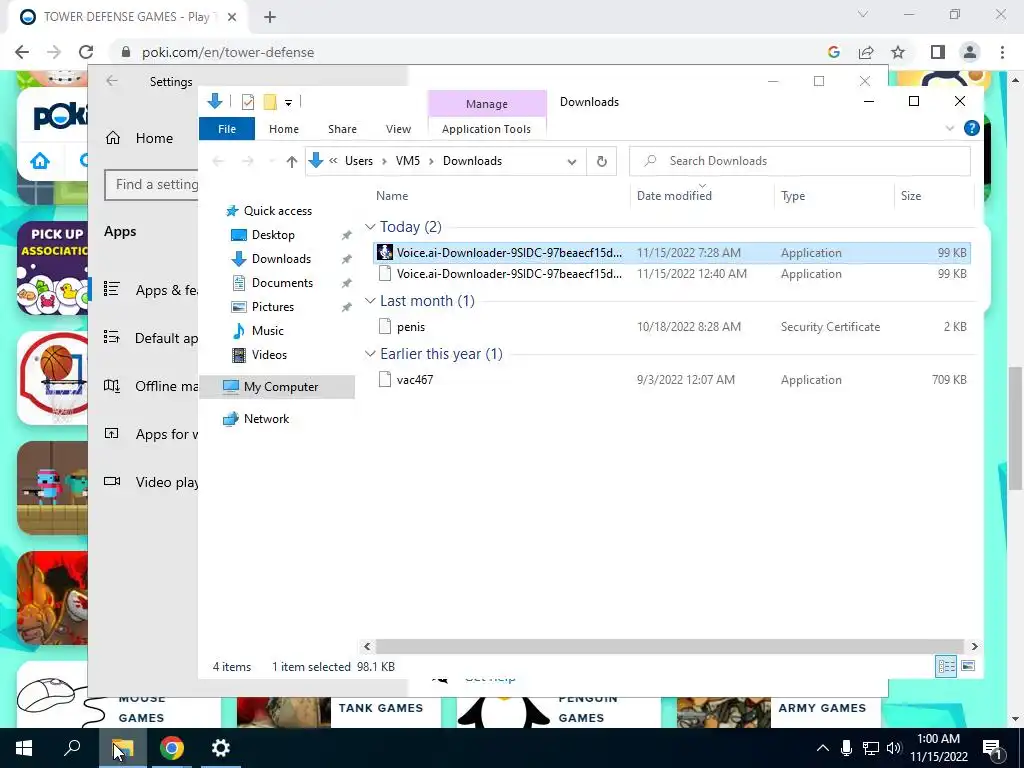Screen dimensions: 1024x768
Task: Click the New folder icon in quick access toolbar
Action: pyautogui.click(x=270, y=102)
